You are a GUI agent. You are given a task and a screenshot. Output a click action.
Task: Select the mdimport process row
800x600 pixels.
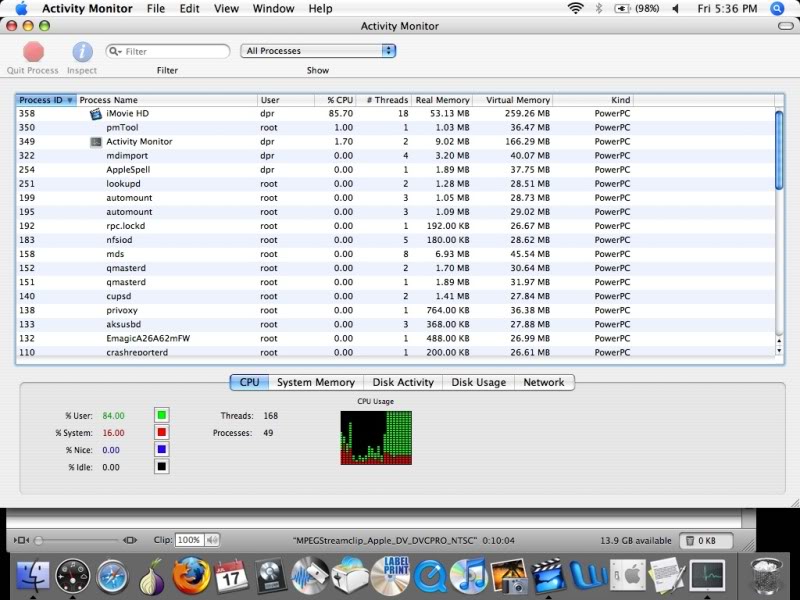coord(395,156)
